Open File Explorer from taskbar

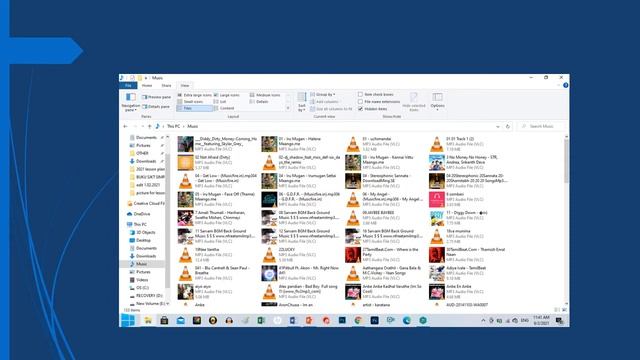pos(148,321)
